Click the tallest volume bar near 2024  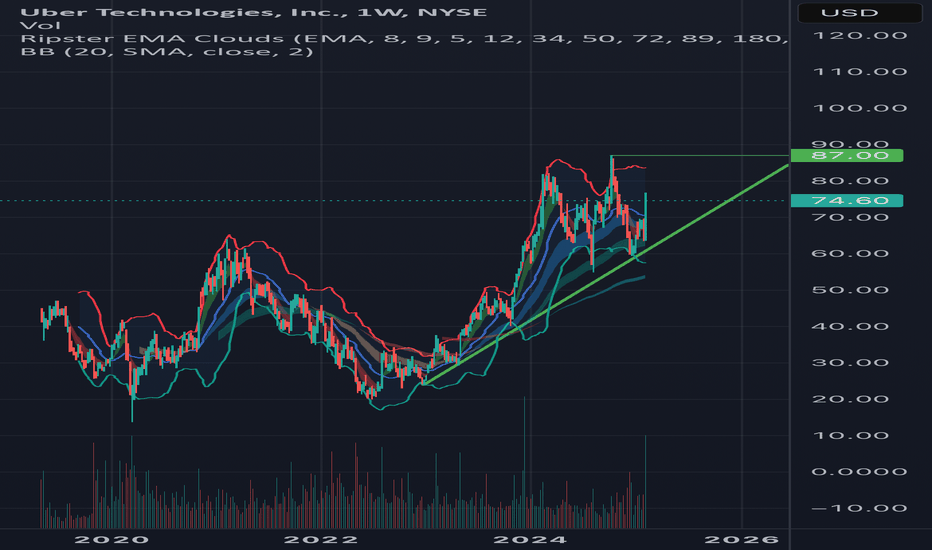coord(524,462)
